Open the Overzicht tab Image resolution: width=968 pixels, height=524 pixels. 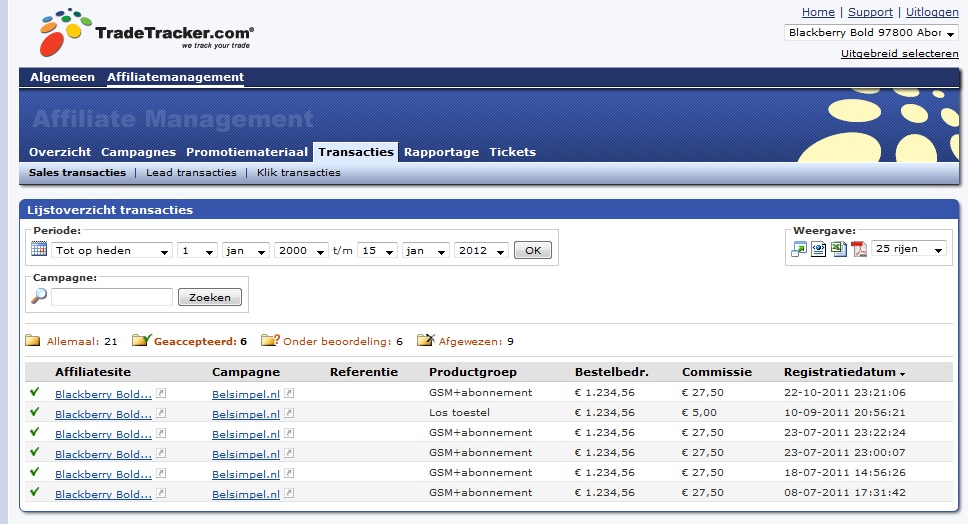coord(60,152)
